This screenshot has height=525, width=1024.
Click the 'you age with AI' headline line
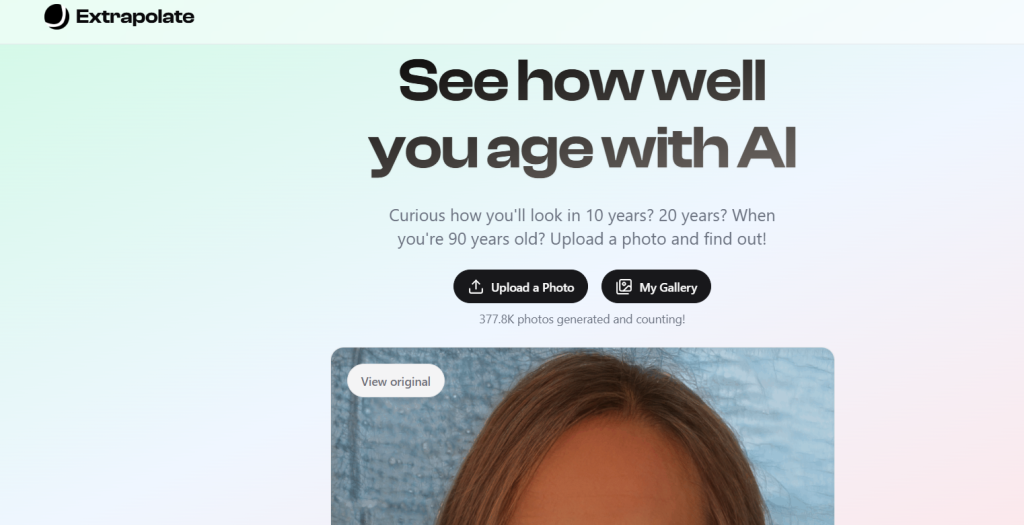click(582, 150)
